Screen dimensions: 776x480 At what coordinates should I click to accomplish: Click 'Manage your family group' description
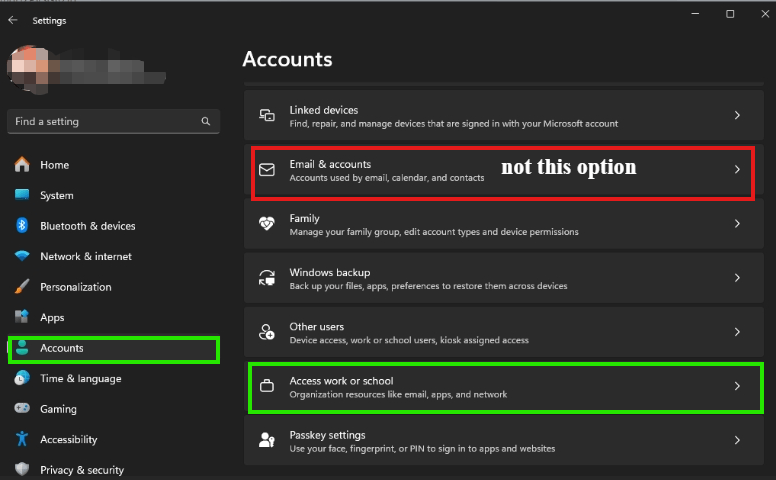coord(434,232)
